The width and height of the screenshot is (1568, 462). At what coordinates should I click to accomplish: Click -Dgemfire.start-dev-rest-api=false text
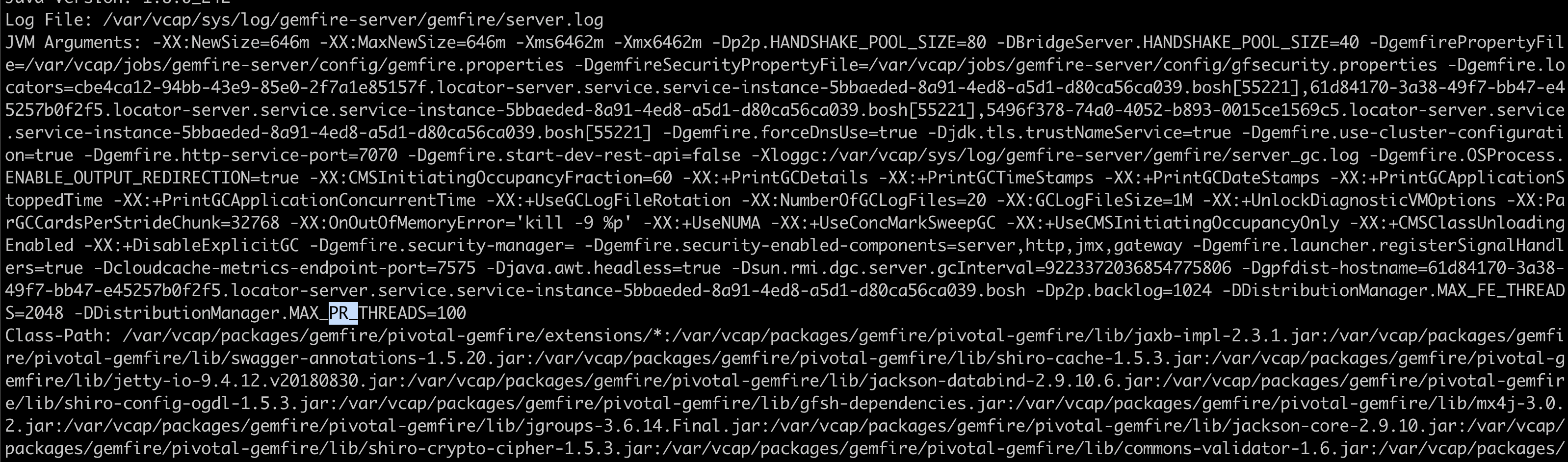[574, 155]
